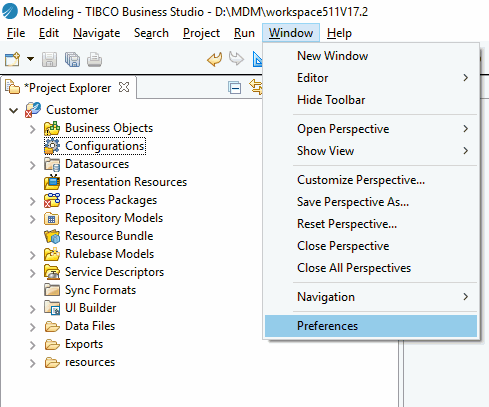Click the Customer project icon
This screenshot has width=489, height=407.
coord(33,110)
